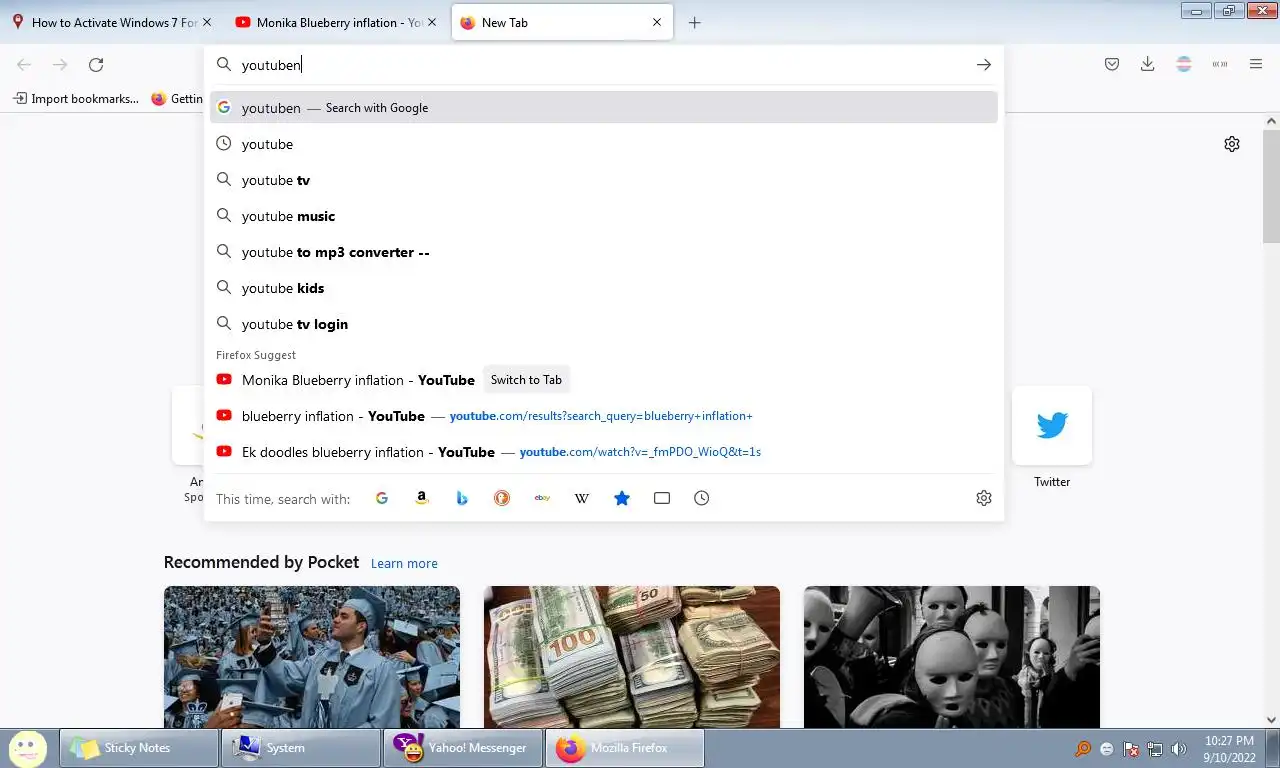Open the Downloads panel
1280x768 pixels.
tap(1148, 64)
